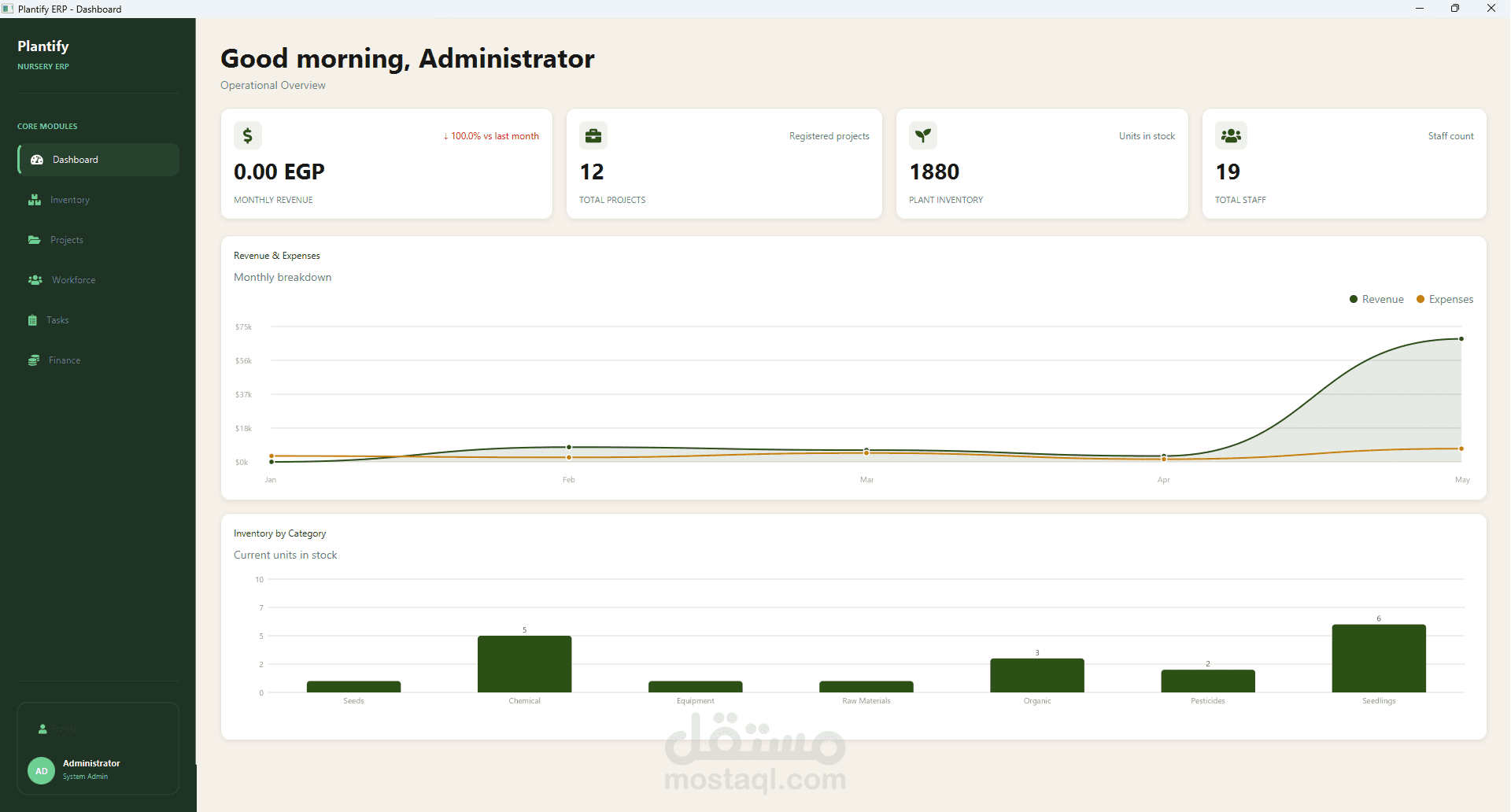Click the 'Current units in stock' subtitle
1511x812 pixels.
point(285,555)
